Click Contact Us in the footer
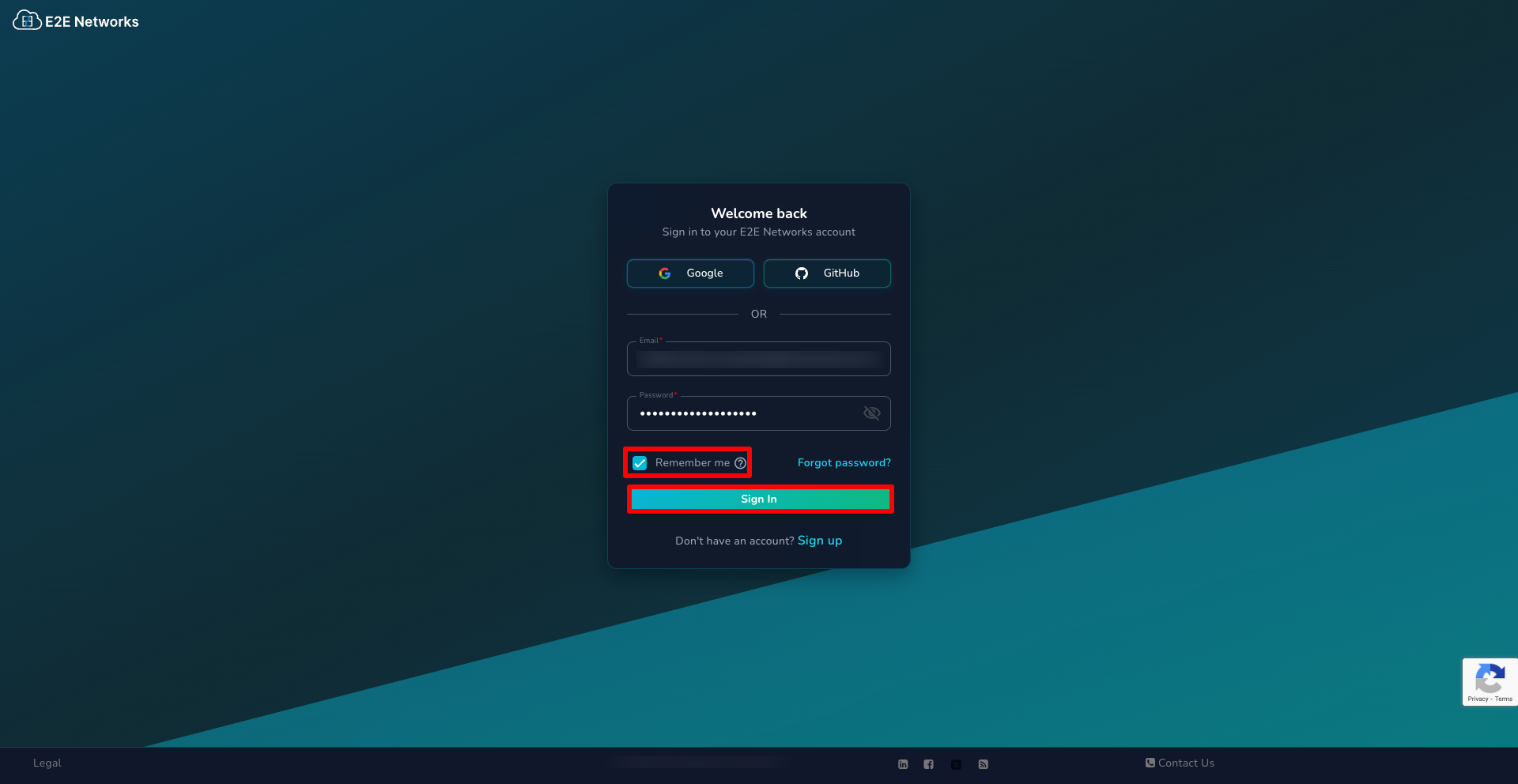The image size is (1518, 784). 1180,763
